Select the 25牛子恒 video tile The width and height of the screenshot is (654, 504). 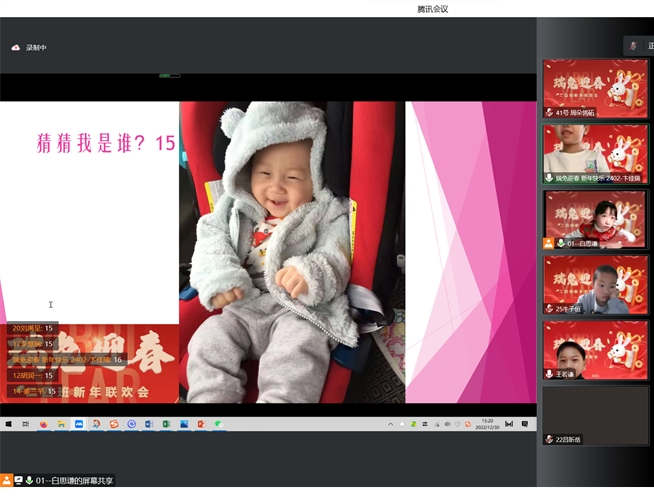click(595, 285)
